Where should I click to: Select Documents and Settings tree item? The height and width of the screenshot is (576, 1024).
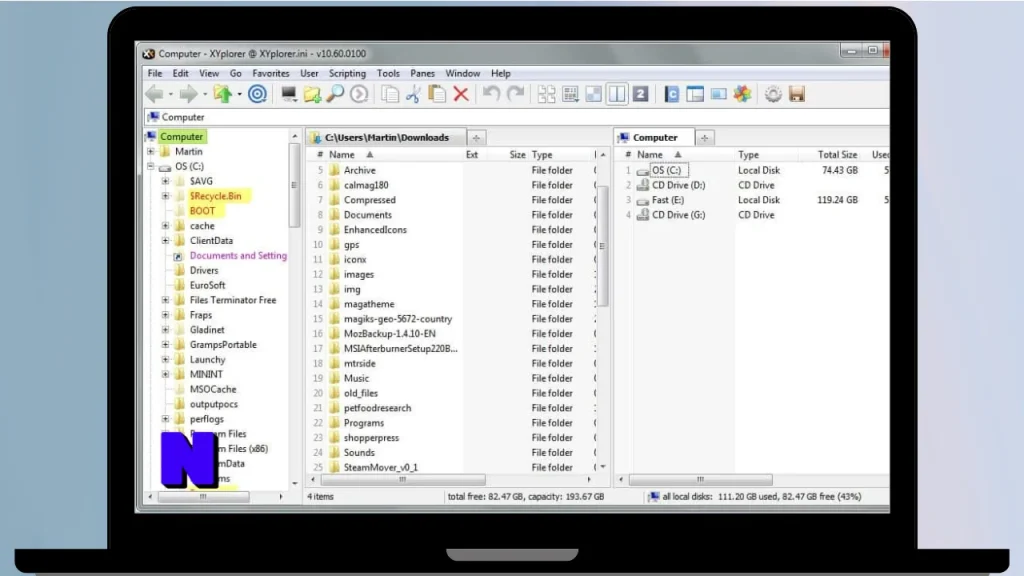click(238, 256)
